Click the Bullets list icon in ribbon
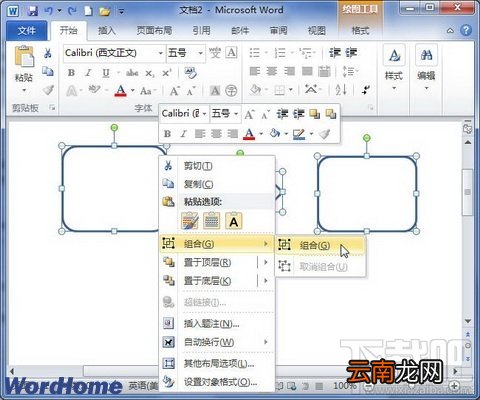The image size is (480, 400). (x=255, y=53)
